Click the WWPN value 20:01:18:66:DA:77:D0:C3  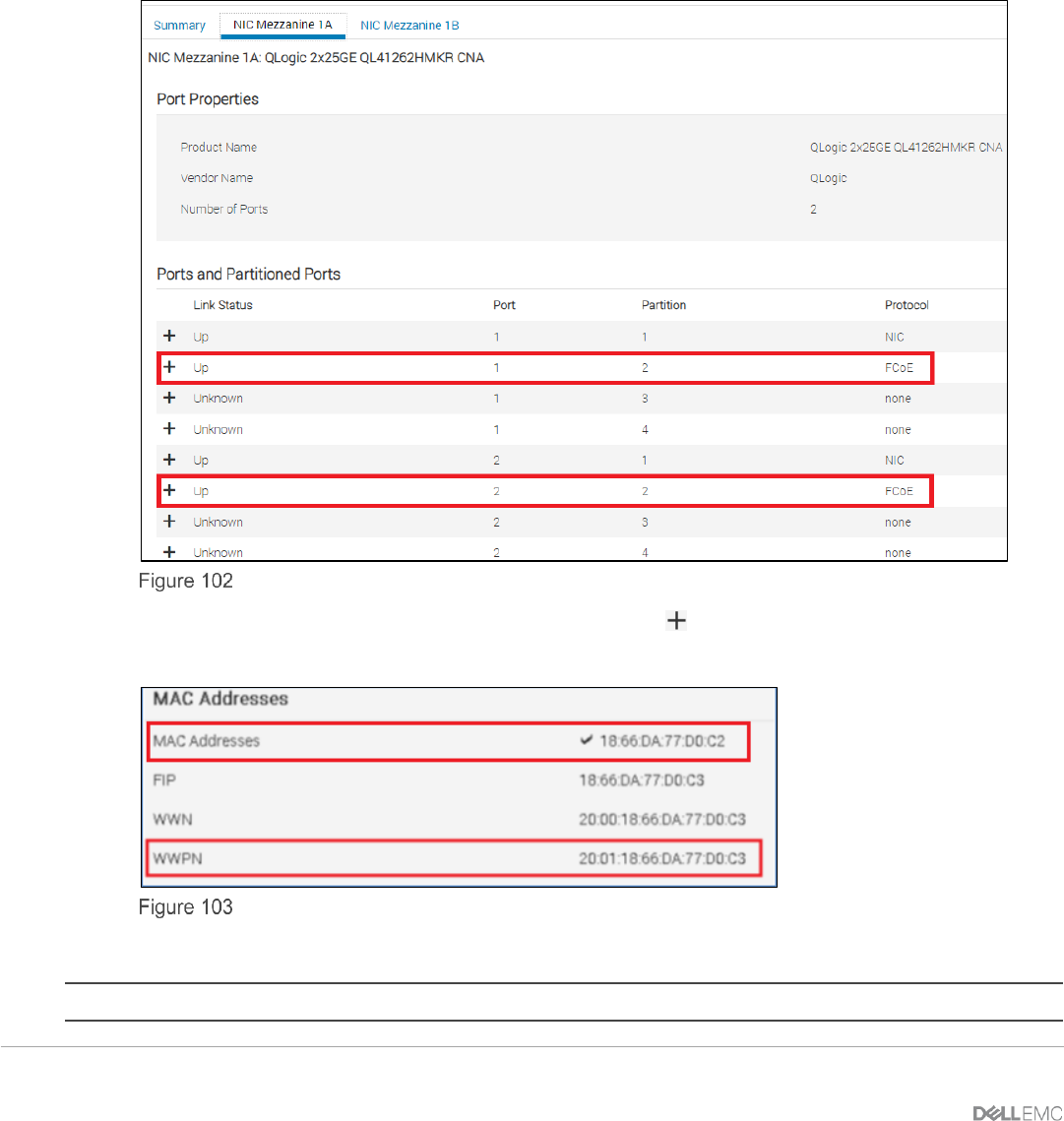tap(662, 858)
